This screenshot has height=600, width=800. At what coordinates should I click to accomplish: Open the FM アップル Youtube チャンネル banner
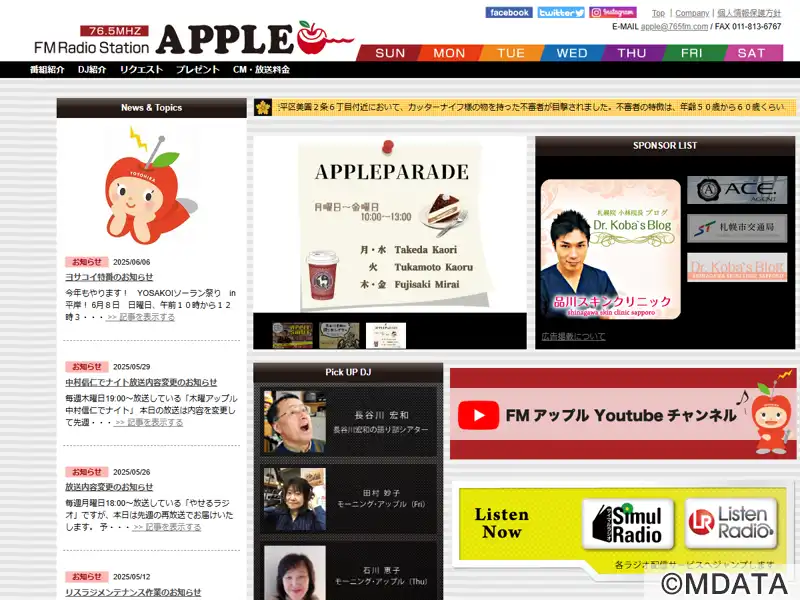623,414
